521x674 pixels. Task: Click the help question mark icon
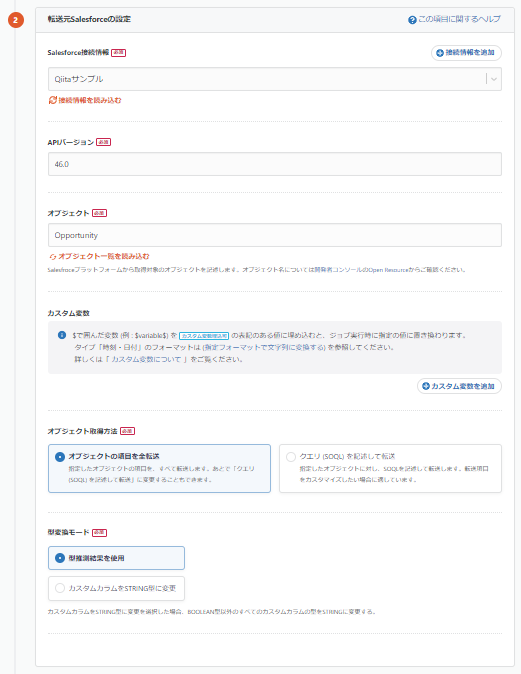pyautogui.click(x=412, y=20)
